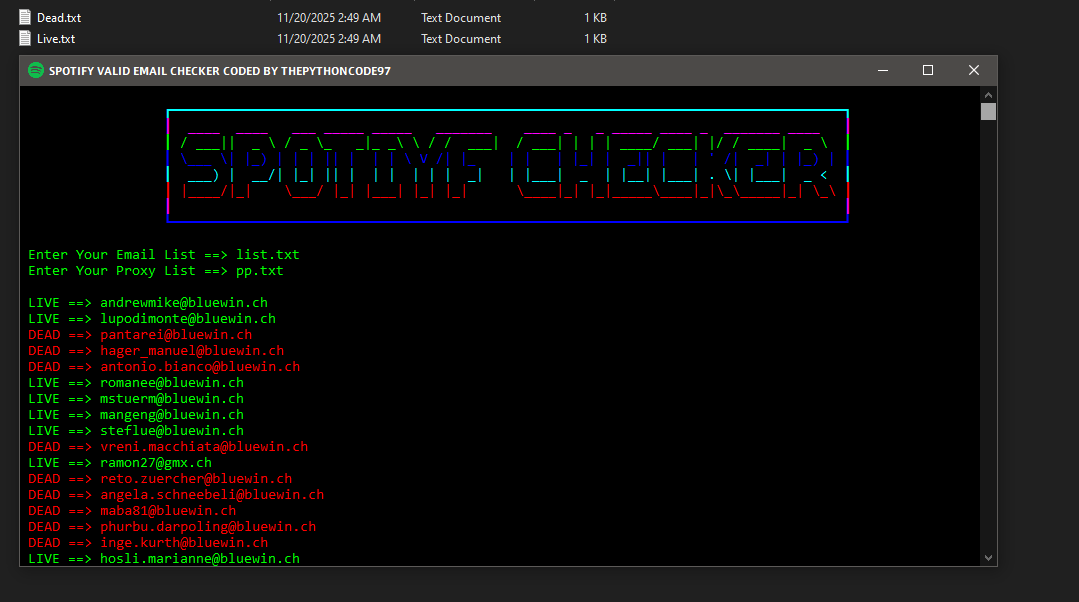Click the antonio.bianco@bluewin.ch DEAD line
This screenshot has width=1079, height=602.
tap(164, 367)
